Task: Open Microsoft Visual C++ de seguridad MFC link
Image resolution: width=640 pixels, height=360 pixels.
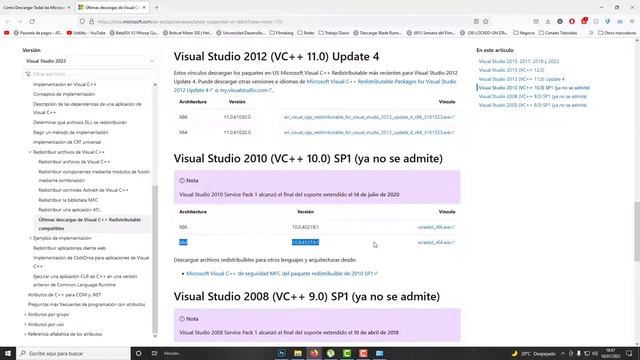Action: [282, 273]
